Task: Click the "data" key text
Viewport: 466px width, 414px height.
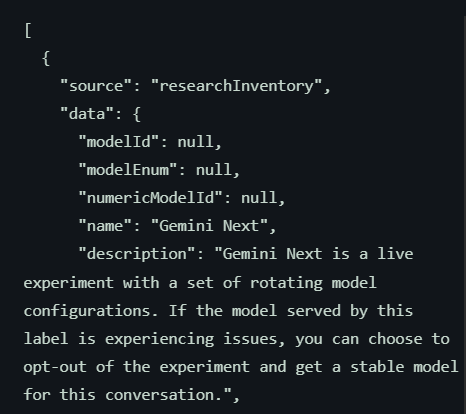Action: pyautogui.click(x=87, y=114)
